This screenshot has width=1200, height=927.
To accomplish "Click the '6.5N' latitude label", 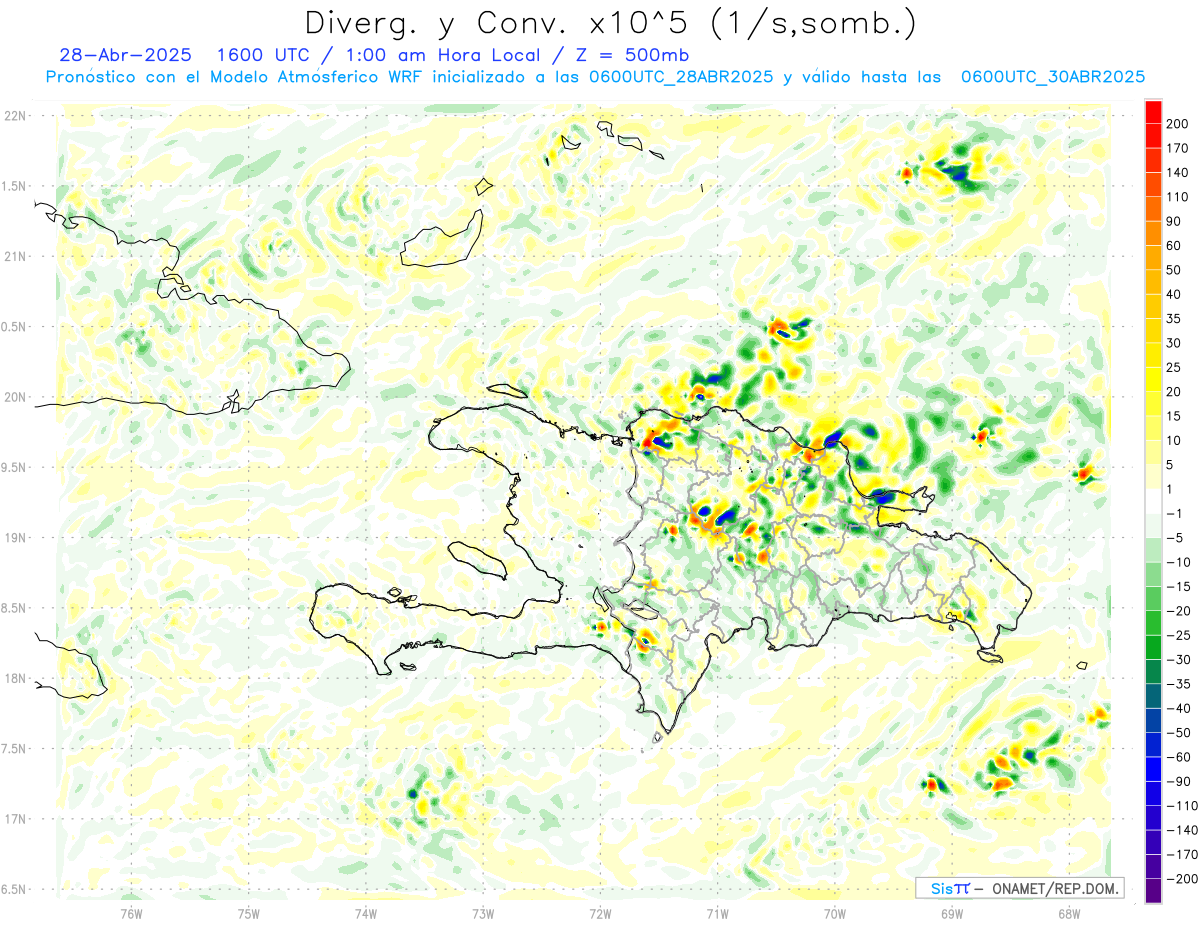I will (x=15, y=889).
